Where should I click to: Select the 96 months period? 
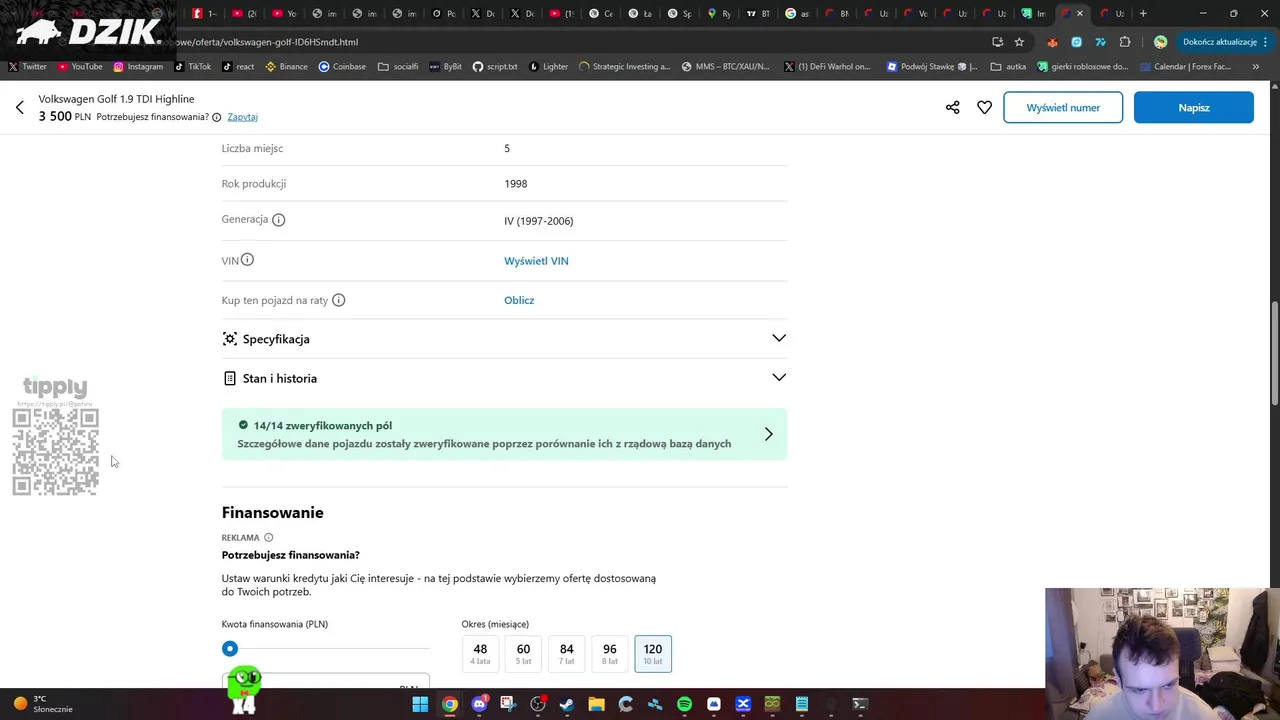pos(609,653)
